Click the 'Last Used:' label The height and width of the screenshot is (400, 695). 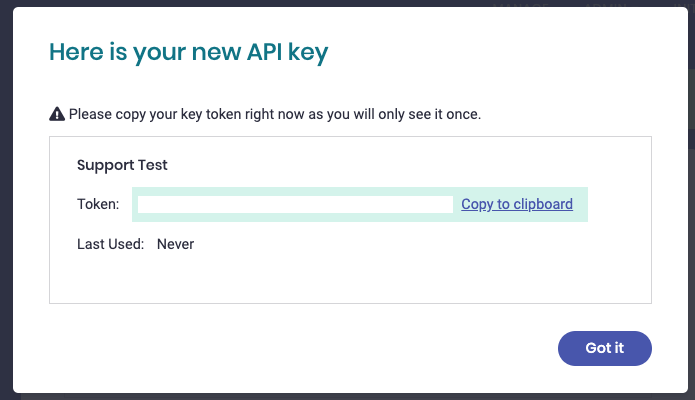coord(110,244)
